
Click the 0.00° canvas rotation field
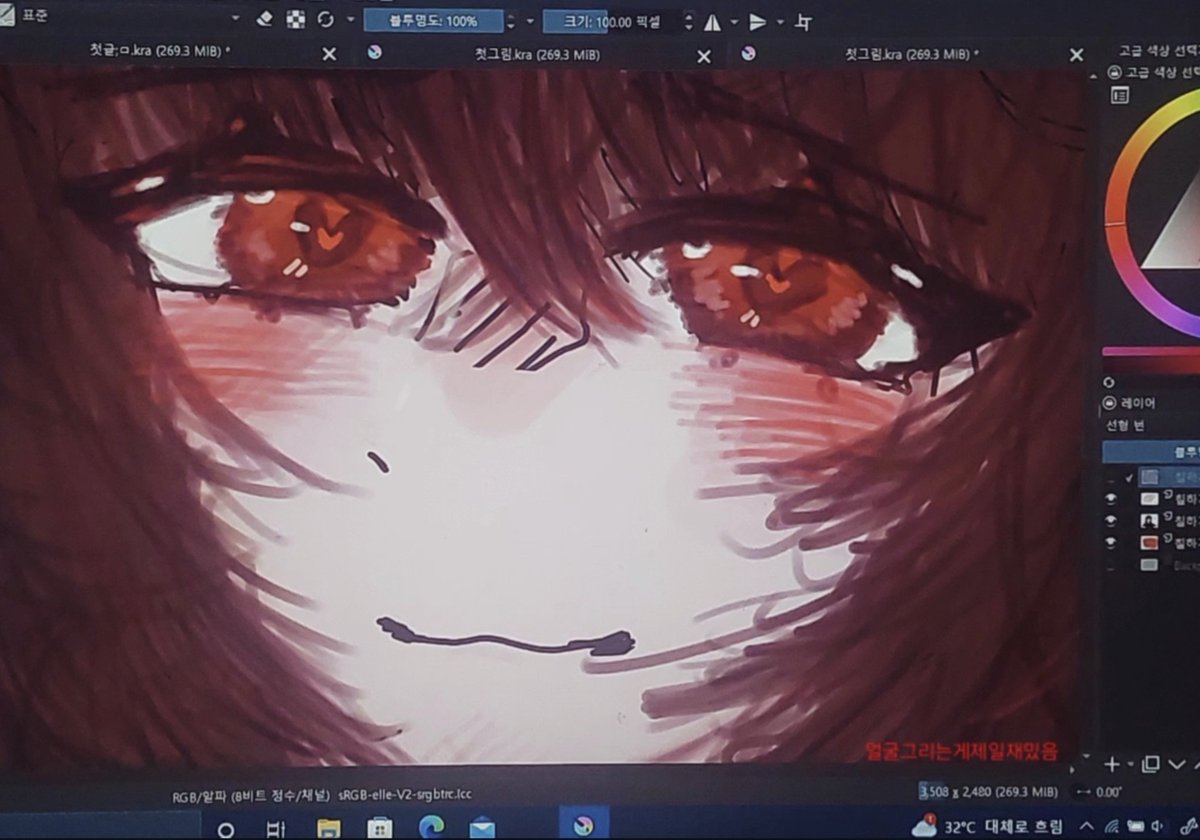1108,792
